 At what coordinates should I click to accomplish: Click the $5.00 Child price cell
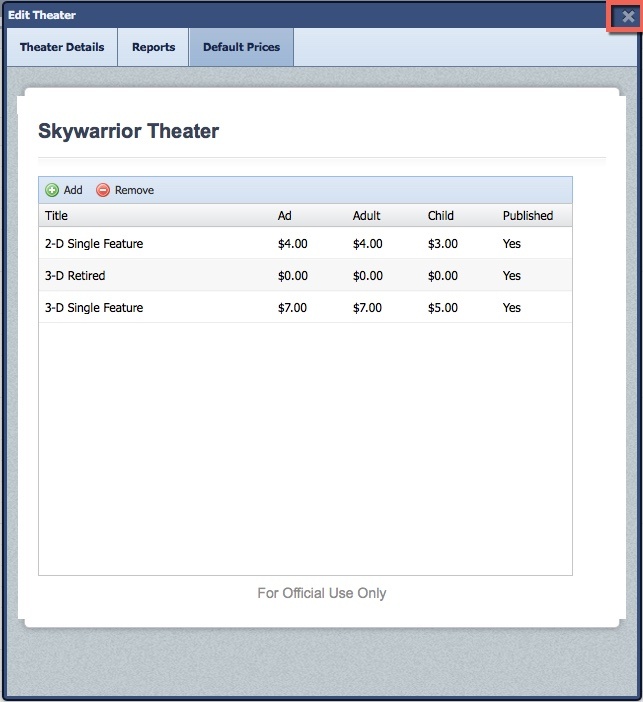443,307
